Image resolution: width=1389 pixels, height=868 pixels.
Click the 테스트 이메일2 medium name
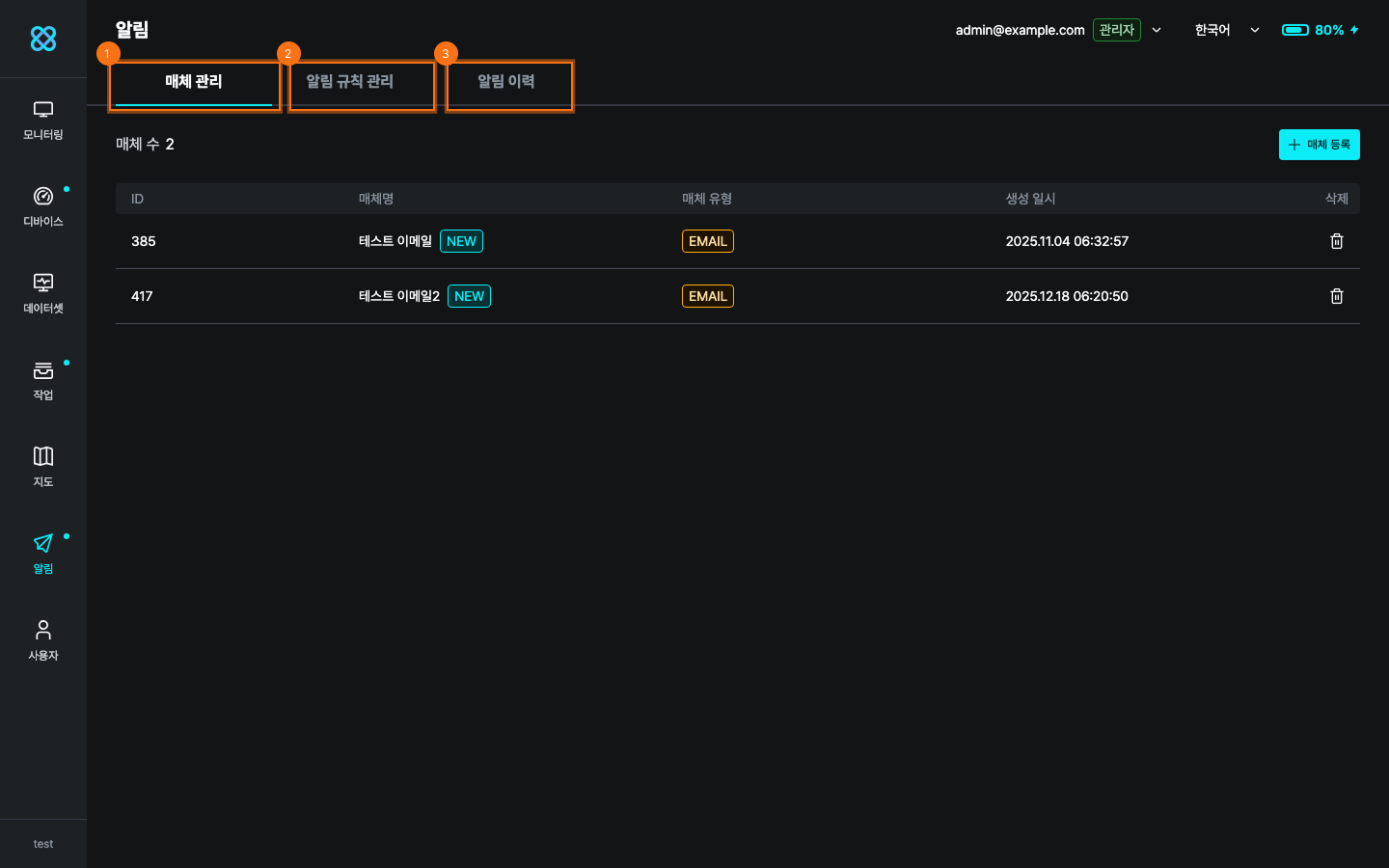[399, 296]
